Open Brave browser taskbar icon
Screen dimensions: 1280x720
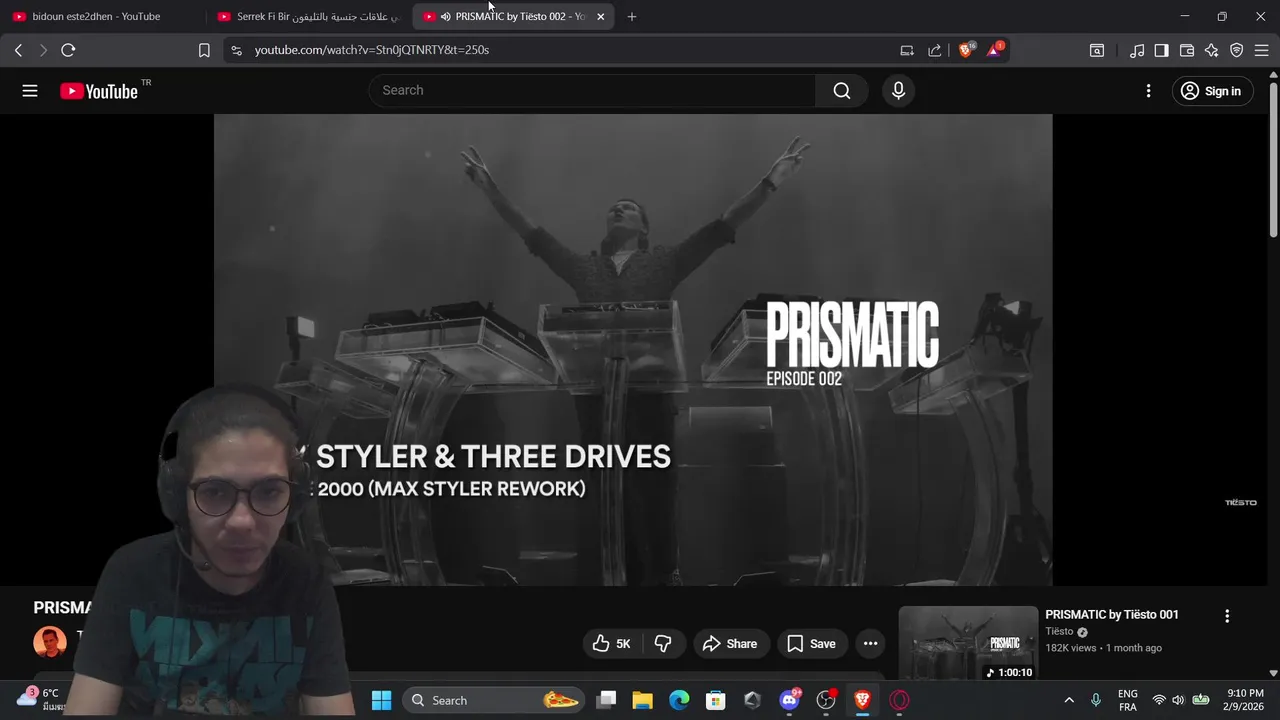(x=862, y=700)
